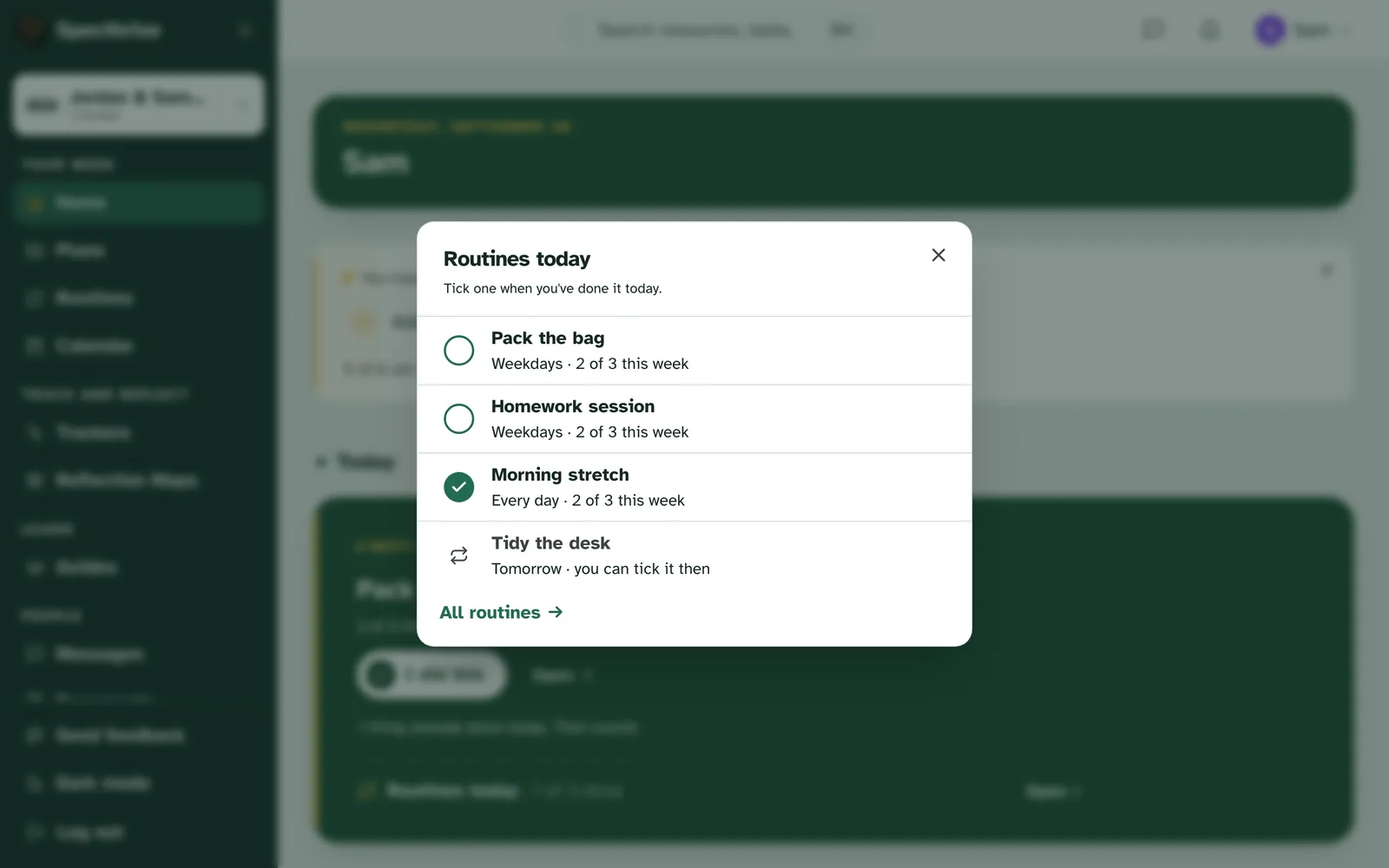Select the "Morning stretch" title text
The width and height of the screenshot is (1389, 868).
pos(560,475)
